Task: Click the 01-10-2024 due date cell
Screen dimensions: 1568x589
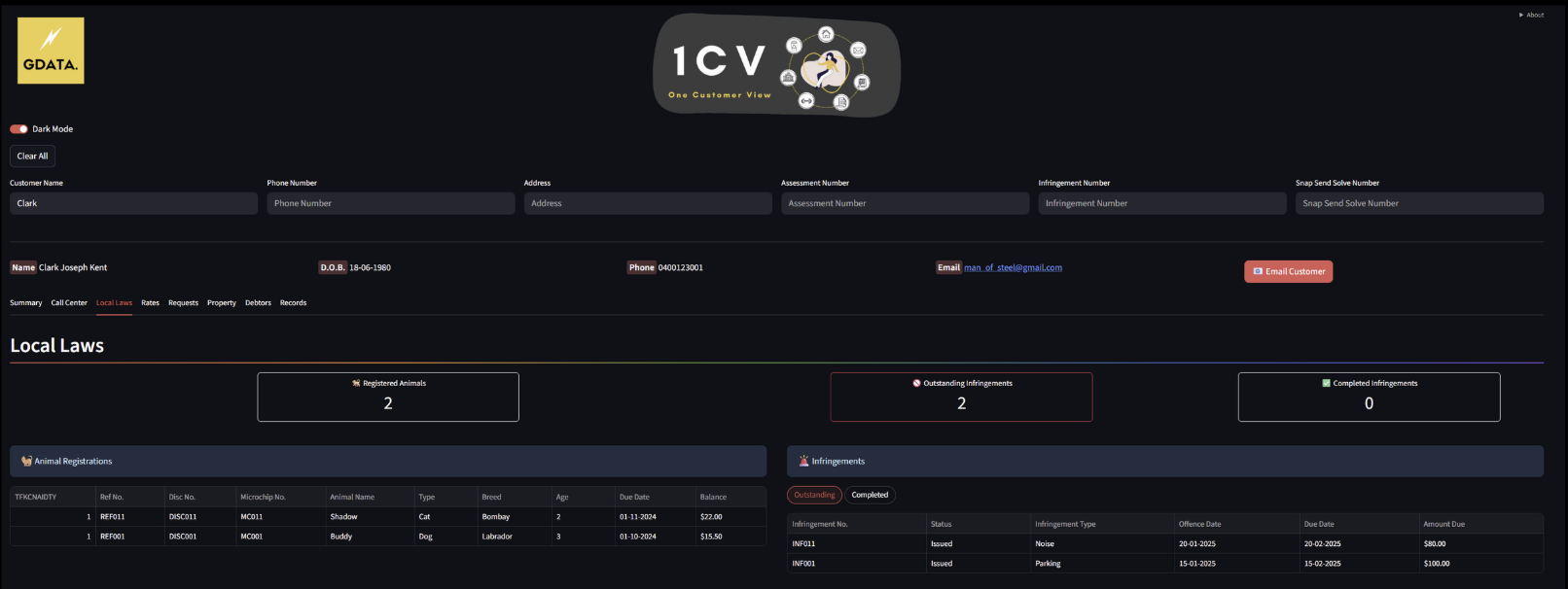Action: coord(655,536)
